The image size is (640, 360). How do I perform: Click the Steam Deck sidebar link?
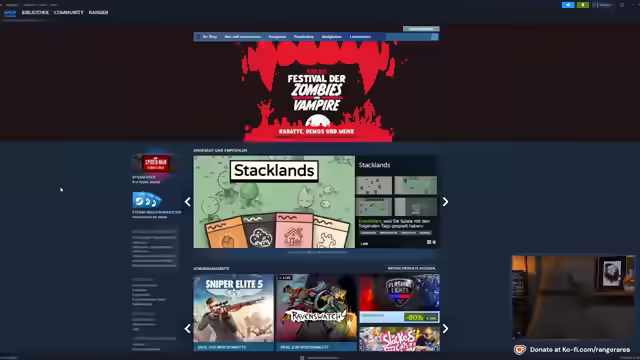(144, 177)
